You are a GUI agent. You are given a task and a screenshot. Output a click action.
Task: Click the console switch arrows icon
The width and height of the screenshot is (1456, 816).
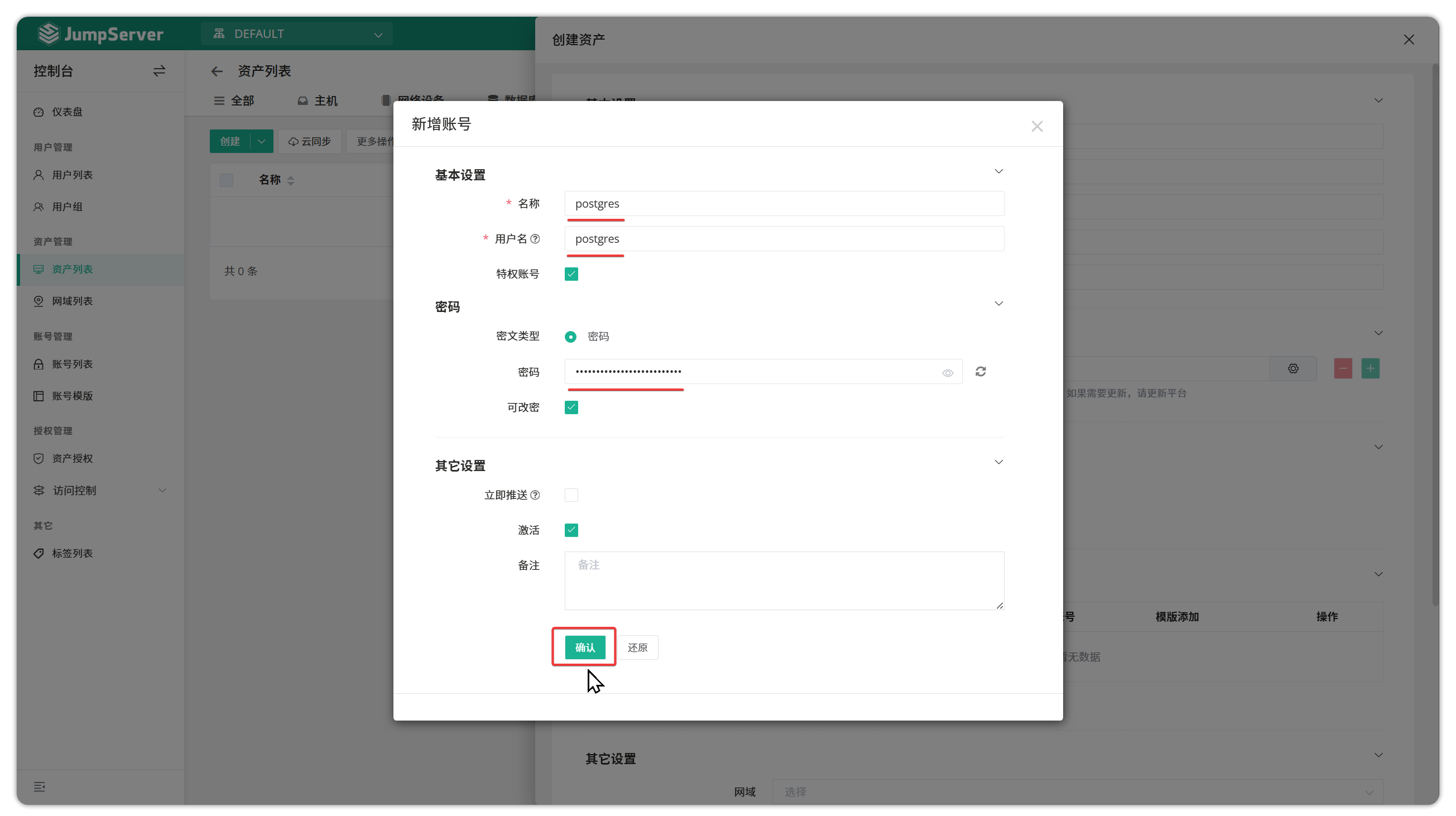click(x=160, y=71)
